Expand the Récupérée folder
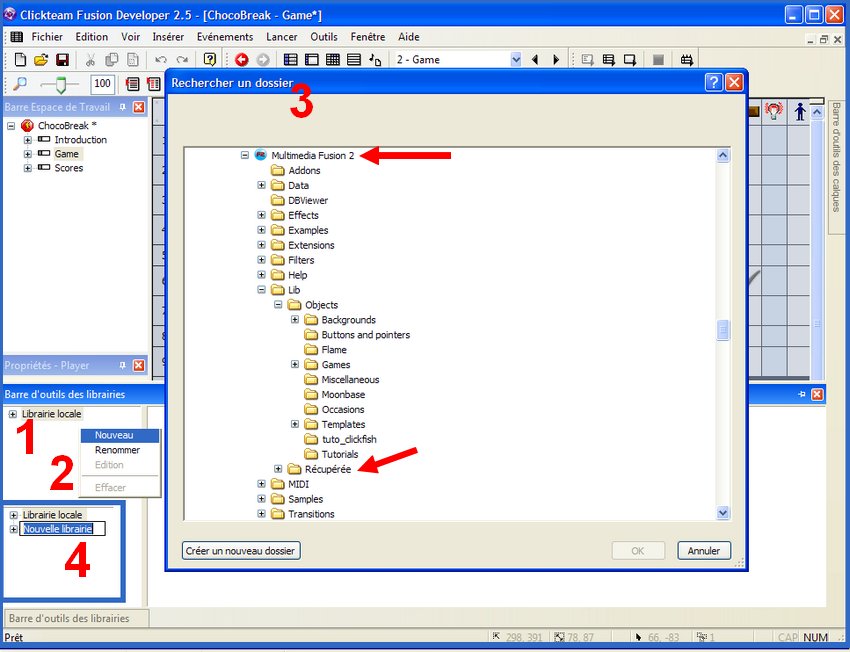 click(x=278, y=469)
